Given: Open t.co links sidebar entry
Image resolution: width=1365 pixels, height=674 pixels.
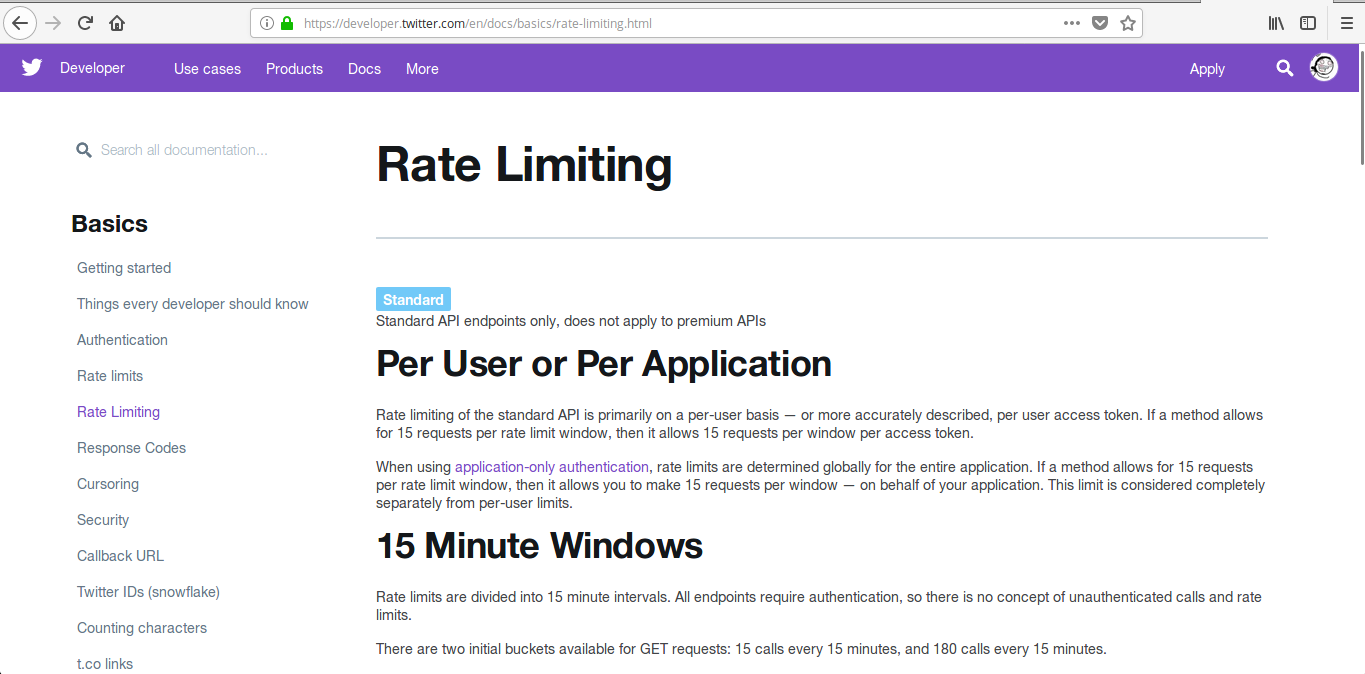Looking at the screenshot, I should pyautogui.click(x=105, y=664).
